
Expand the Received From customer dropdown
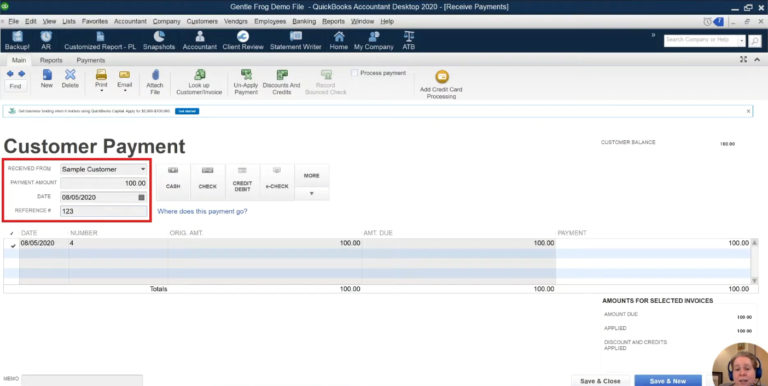click(x=143, y=169)
